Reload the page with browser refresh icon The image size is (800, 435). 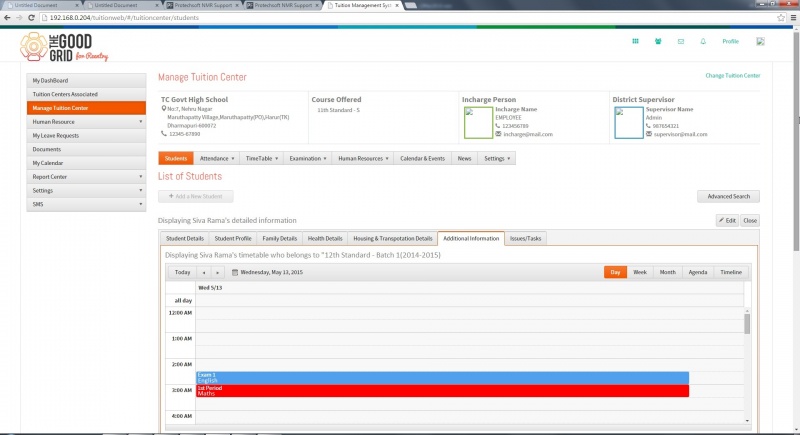31,17
